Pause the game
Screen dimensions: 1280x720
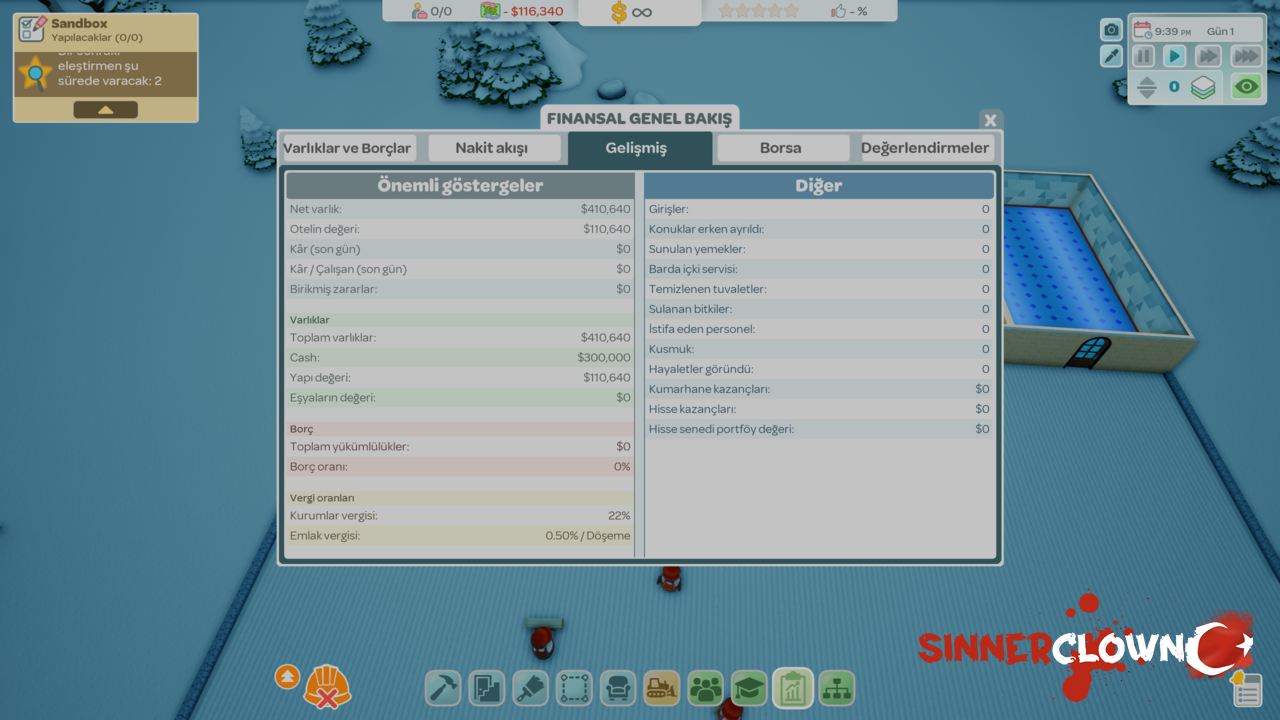[1144, 57]
